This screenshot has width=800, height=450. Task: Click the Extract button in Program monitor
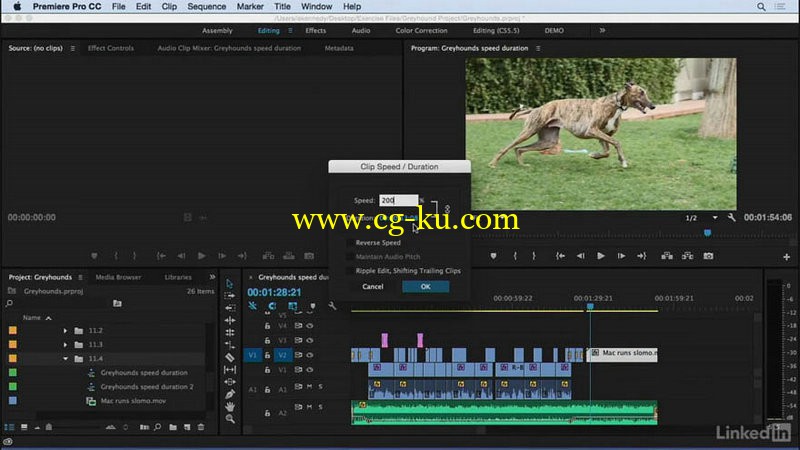click(x=687, y=256)
